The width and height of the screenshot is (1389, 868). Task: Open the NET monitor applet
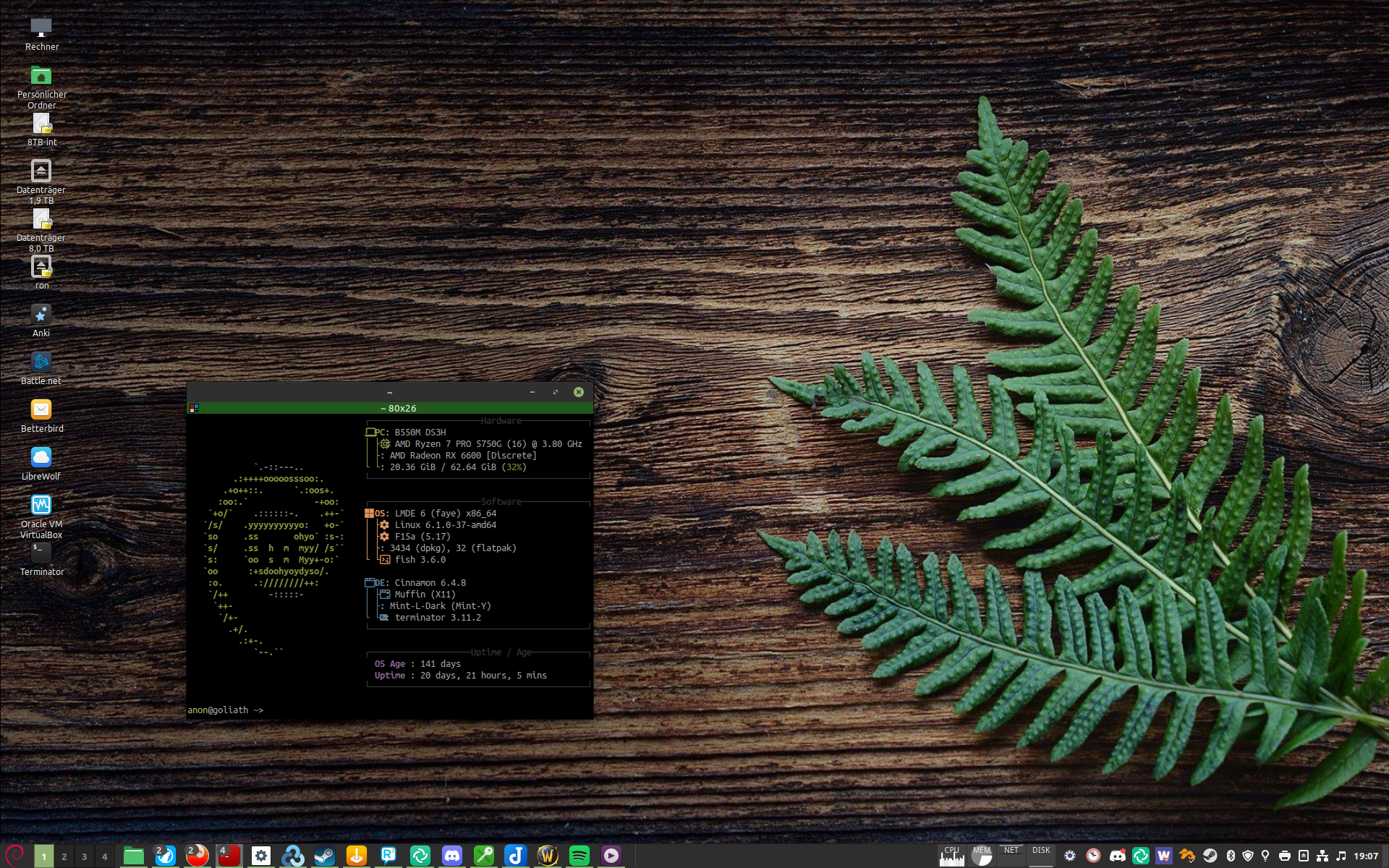(x=1011, y=856)
